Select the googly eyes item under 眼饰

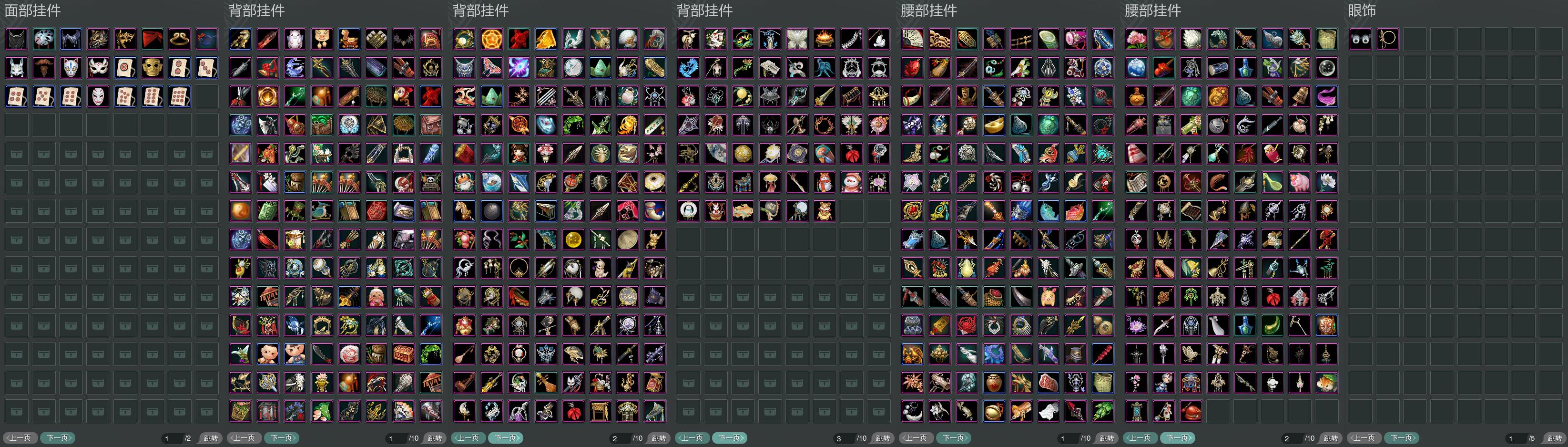point(1361,39)
